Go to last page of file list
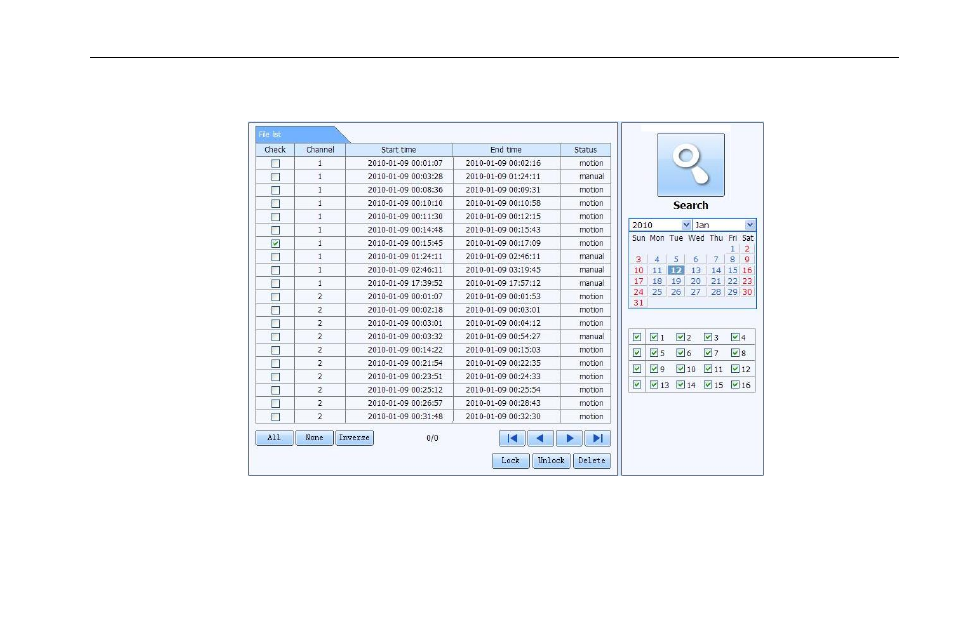955x636 pixels. coord(597,438)
